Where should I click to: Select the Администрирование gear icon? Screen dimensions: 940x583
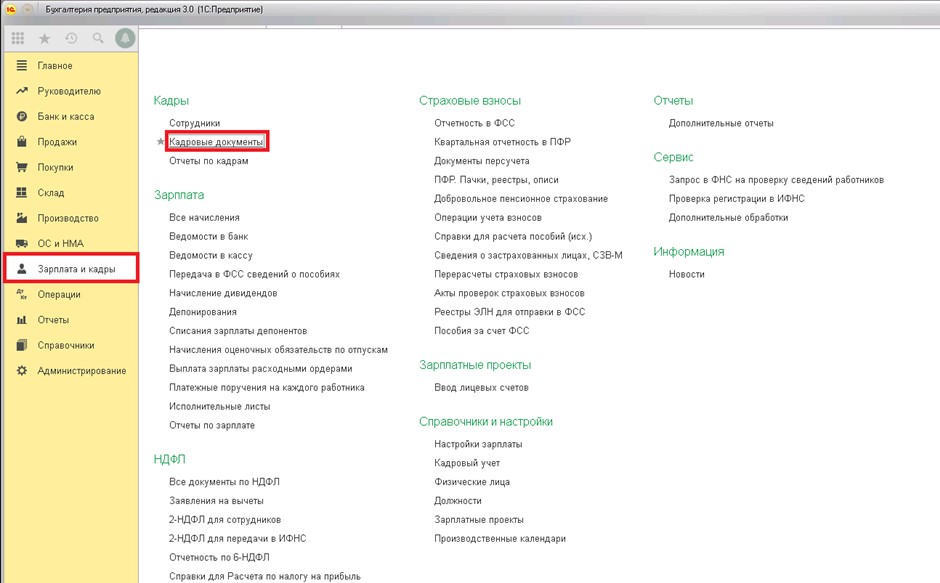(x=21, y=371)
